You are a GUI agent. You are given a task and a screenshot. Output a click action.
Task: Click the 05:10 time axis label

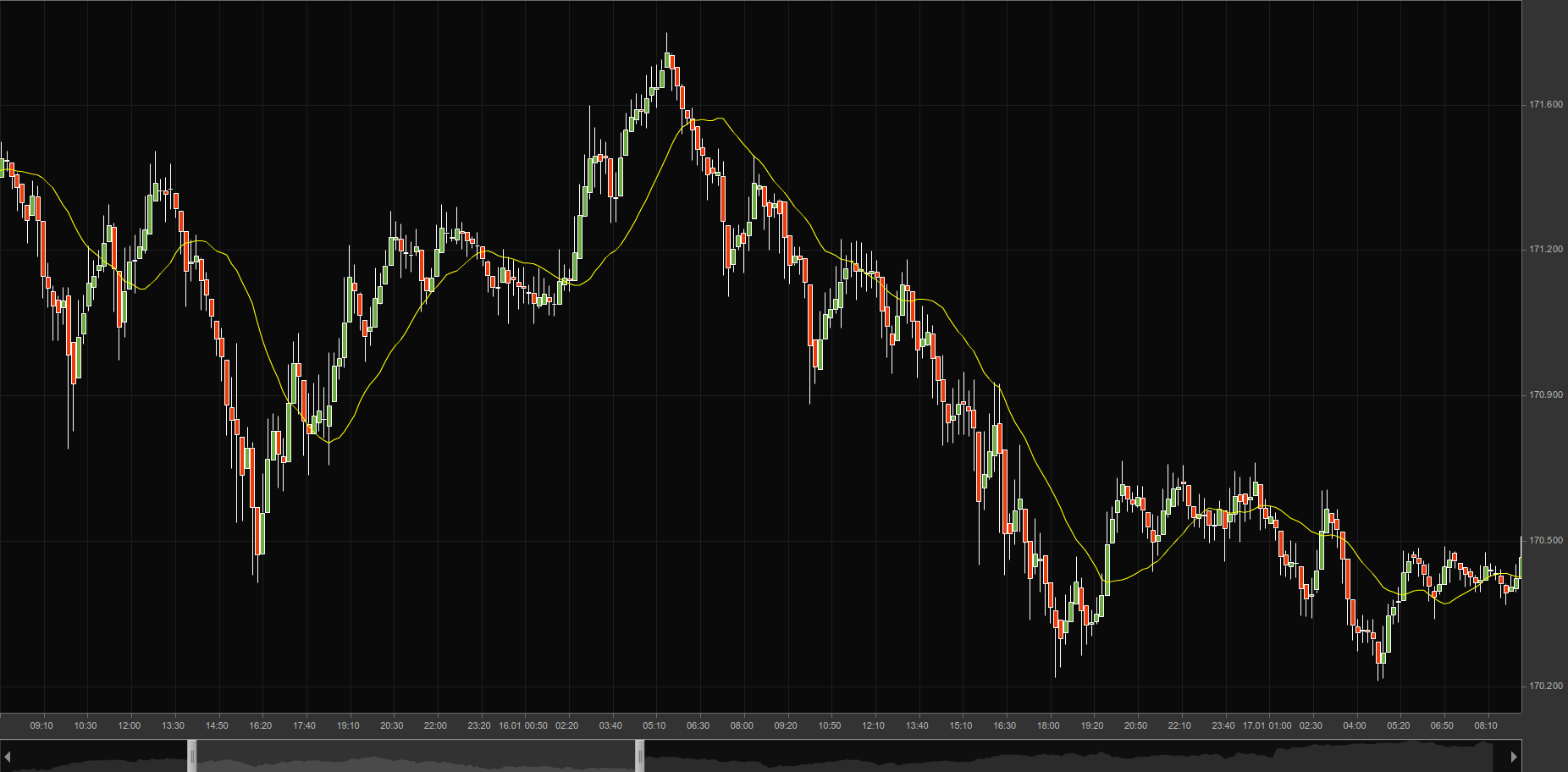pos(654,725)
